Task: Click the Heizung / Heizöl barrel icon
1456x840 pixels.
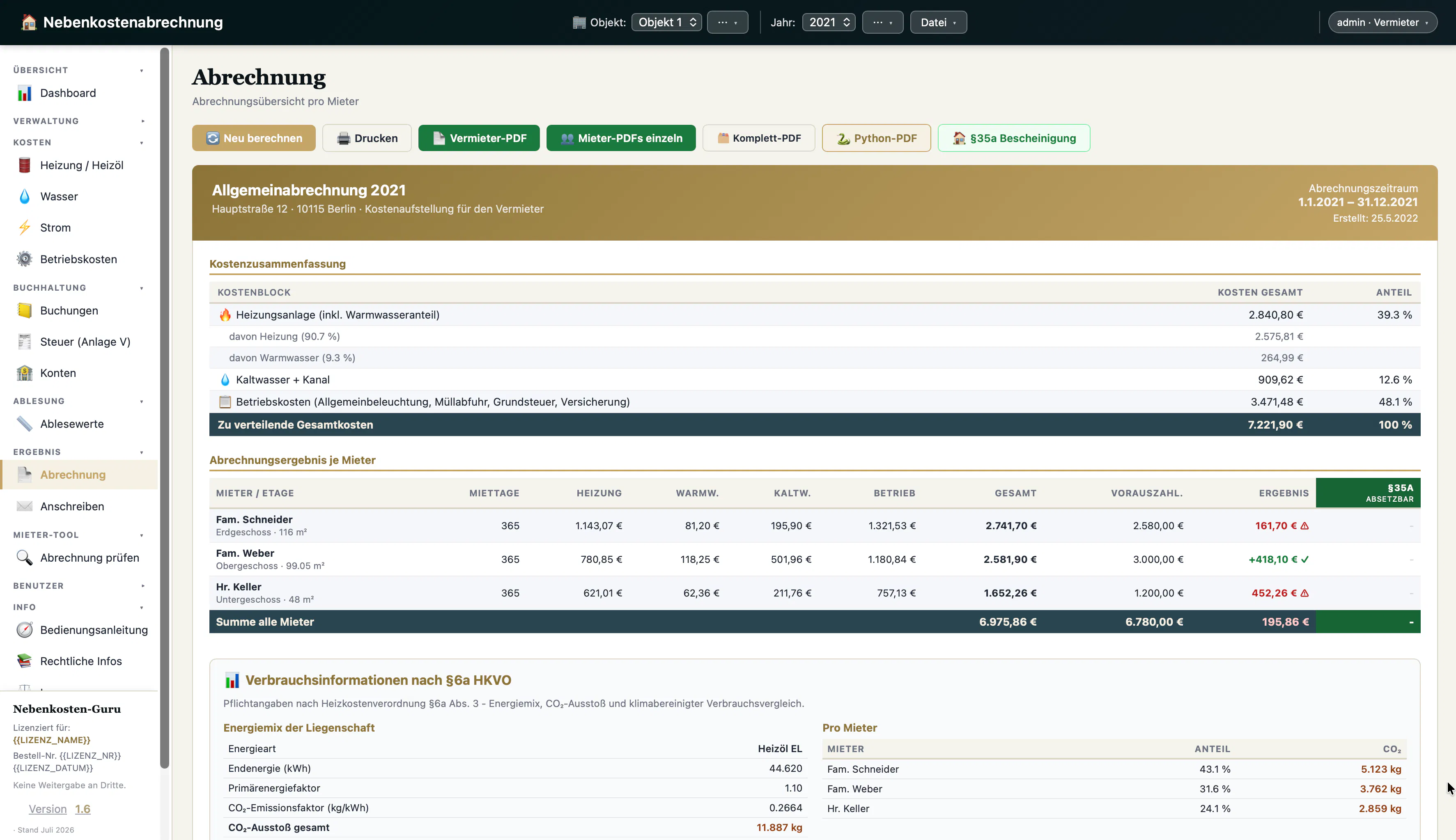Action: click(24, 165)
